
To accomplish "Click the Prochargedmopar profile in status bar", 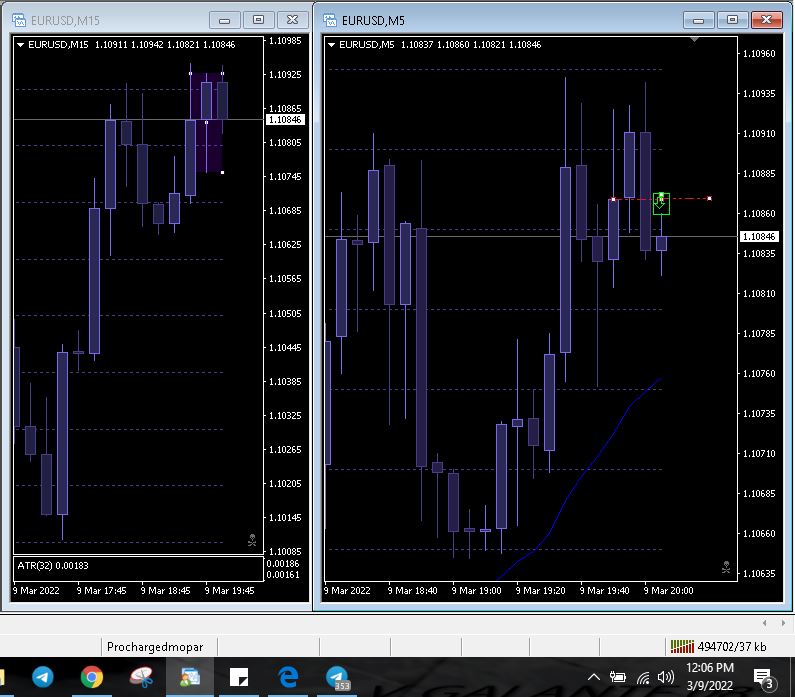I will pyautogui.click(x=154, y=646).
